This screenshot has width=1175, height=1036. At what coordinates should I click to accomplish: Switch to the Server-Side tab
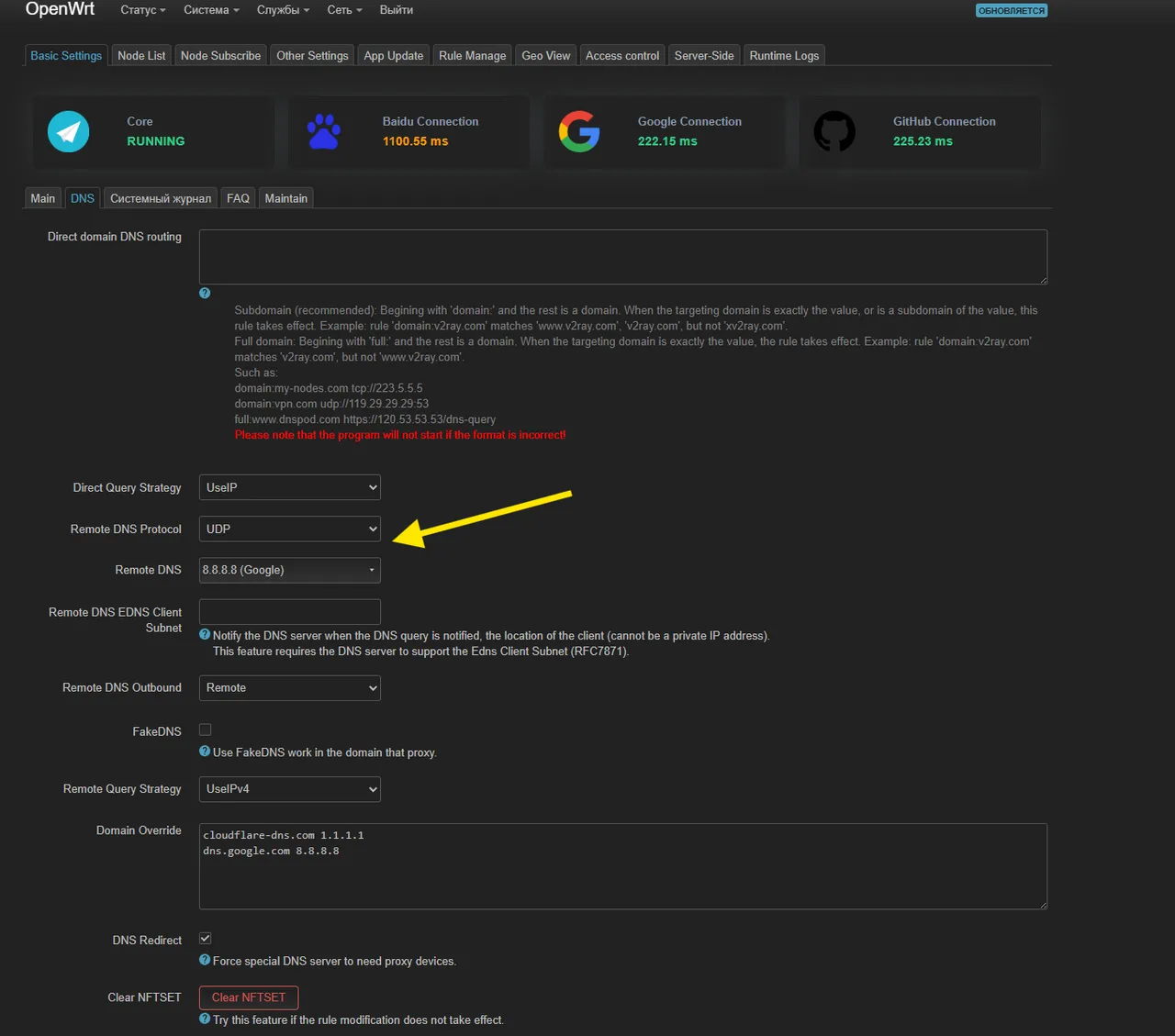[704, 55]
